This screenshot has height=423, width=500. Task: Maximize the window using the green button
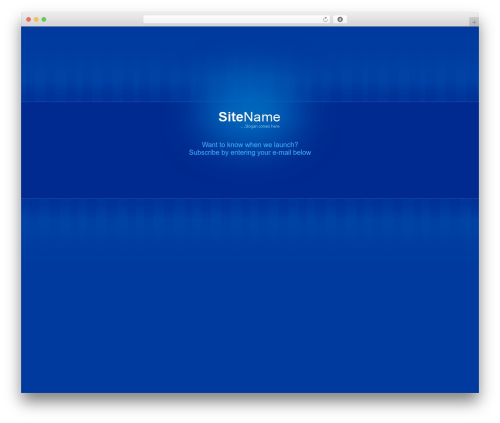[44, 20]
